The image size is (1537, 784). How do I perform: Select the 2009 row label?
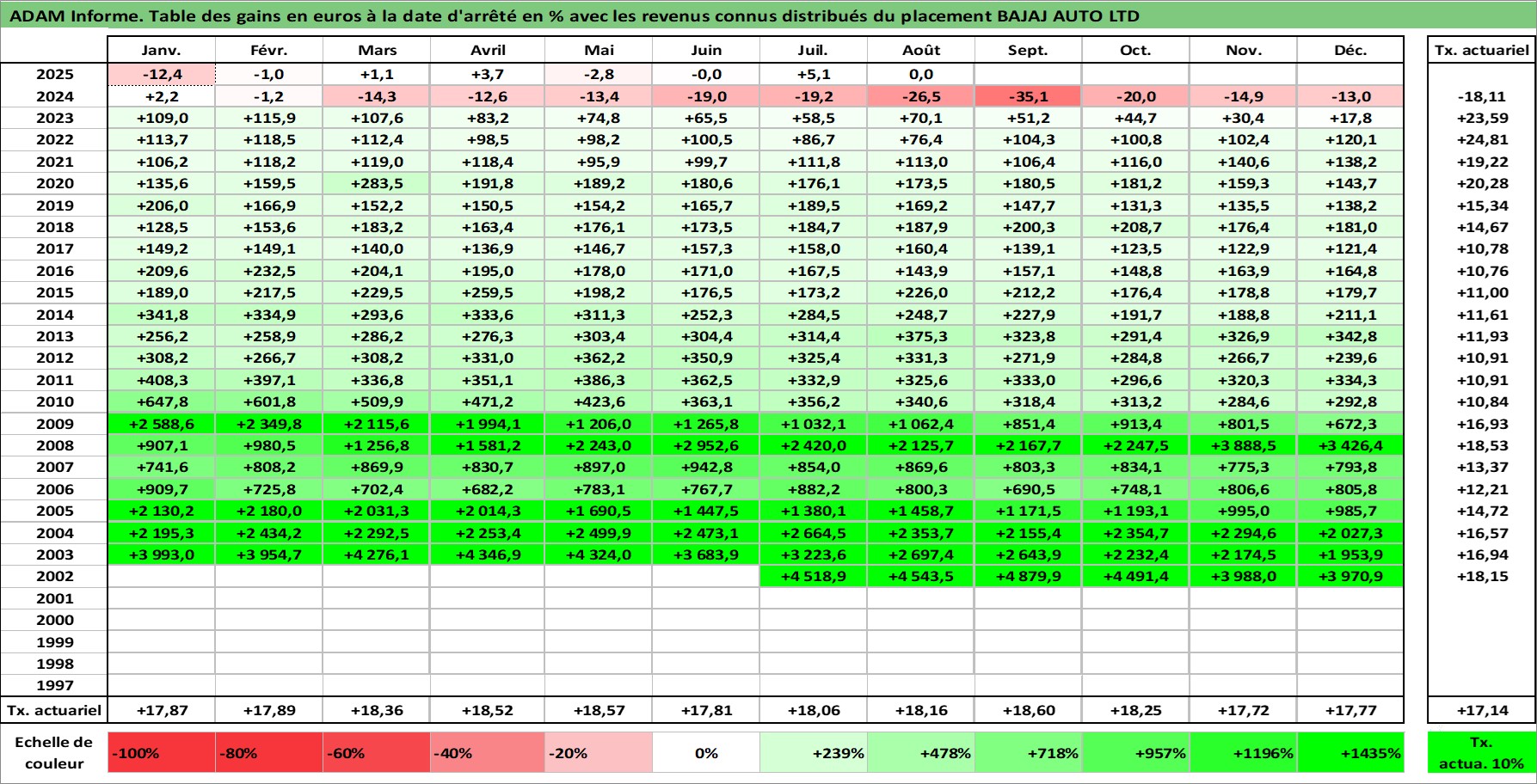(54, 424)
